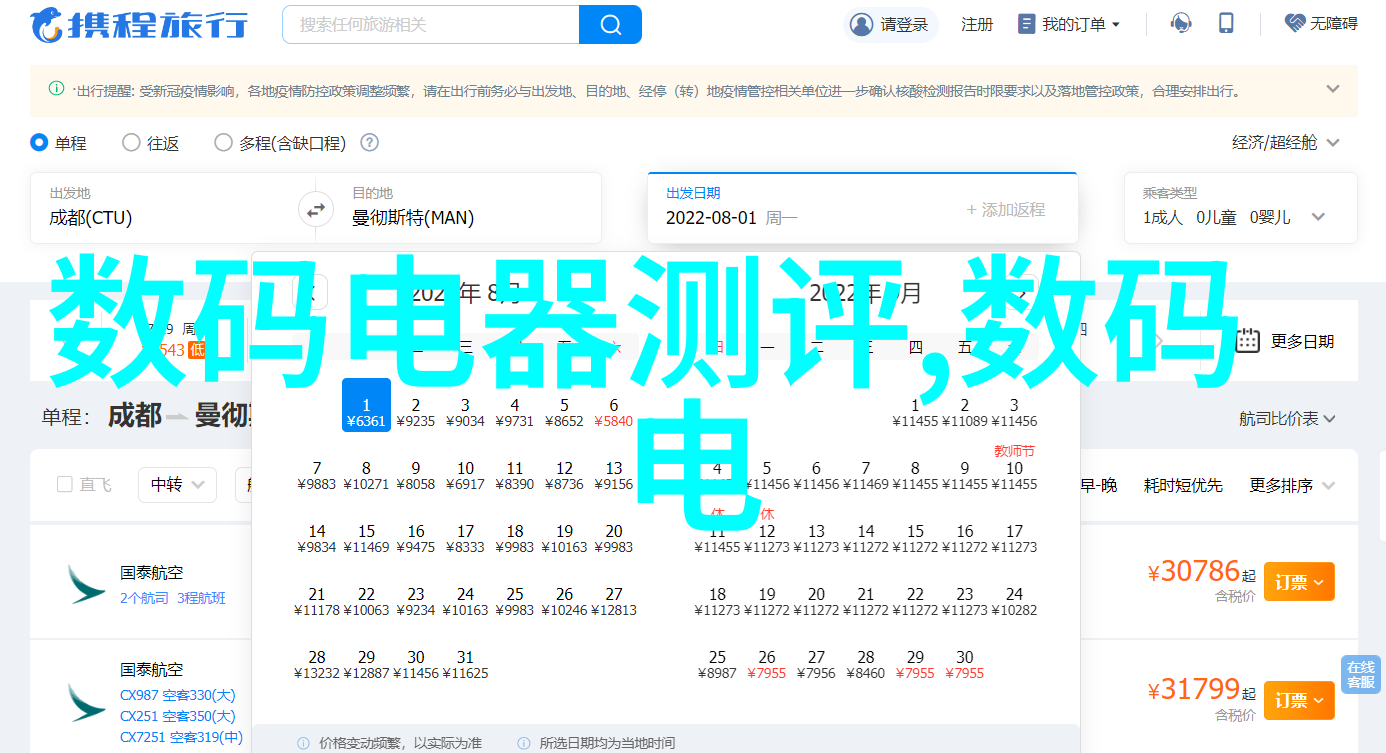Click the 我的订单 document icon

tap(1026, 24)
